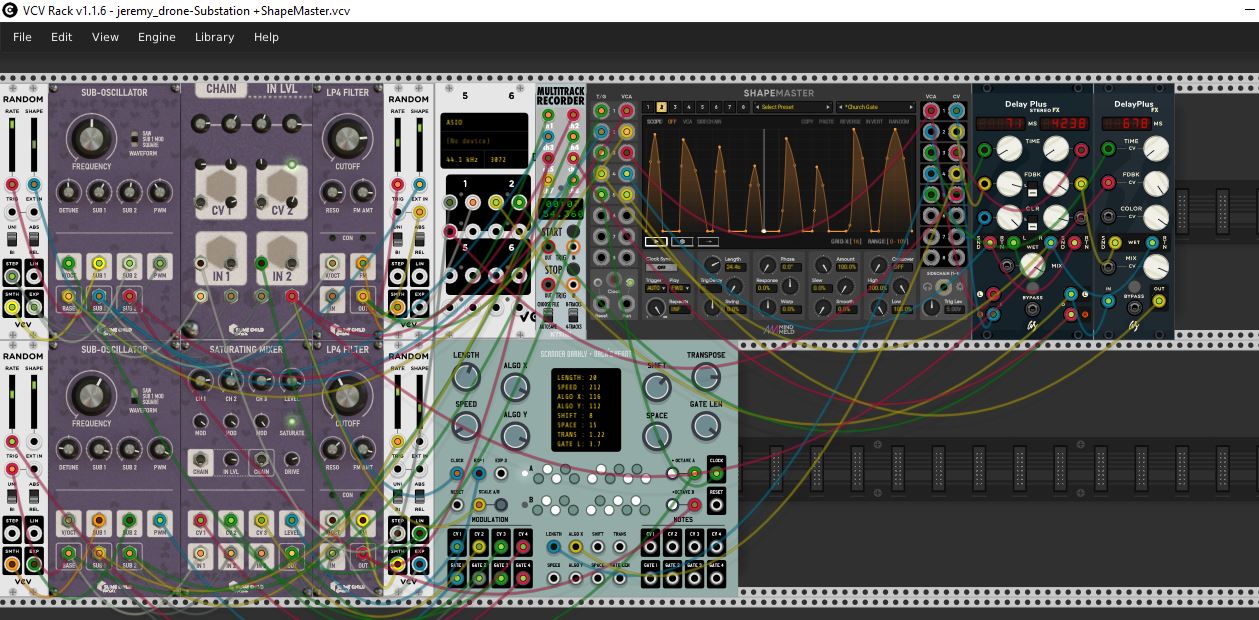
Task: Click the BASE output jack on upper Sub-Oscillator
Action: tap(68, 295)
